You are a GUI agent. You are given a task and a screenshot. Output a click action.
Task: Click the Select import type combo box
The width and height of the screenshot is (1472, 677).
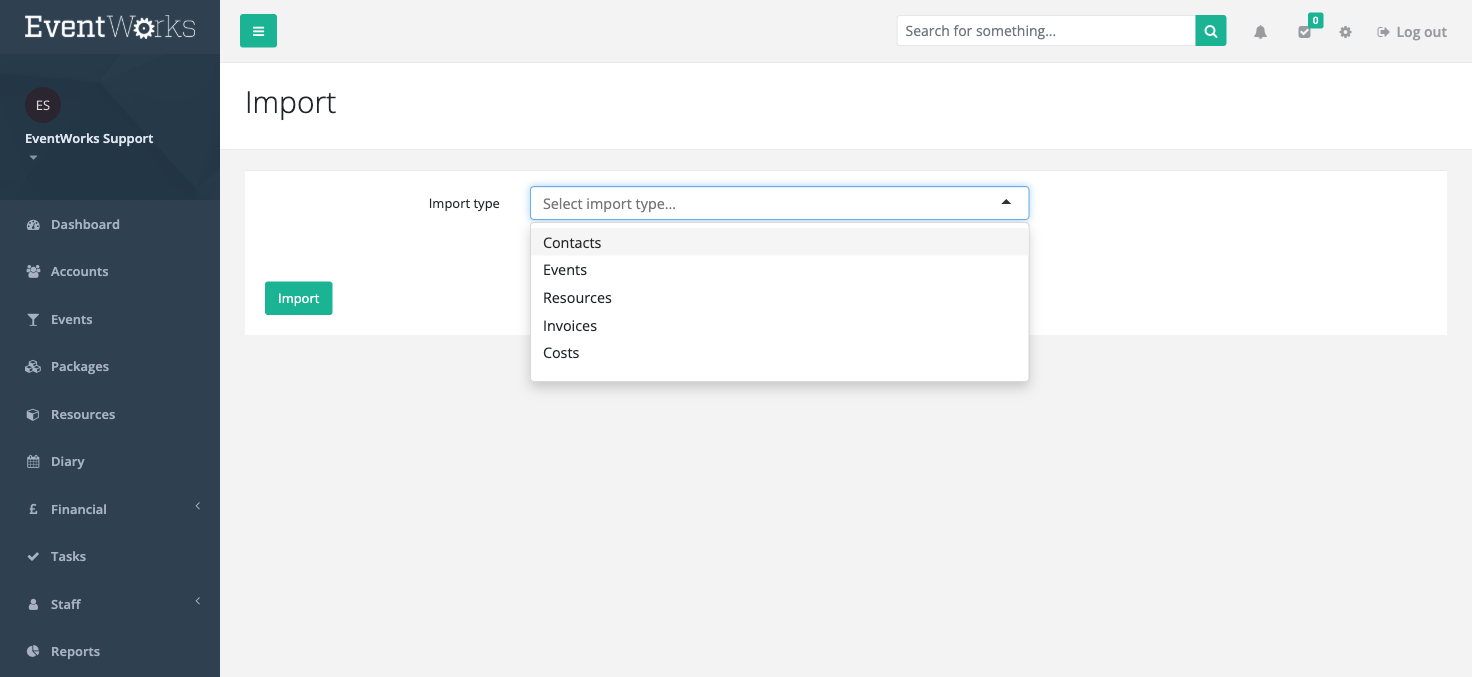click(x=779, y=203)
